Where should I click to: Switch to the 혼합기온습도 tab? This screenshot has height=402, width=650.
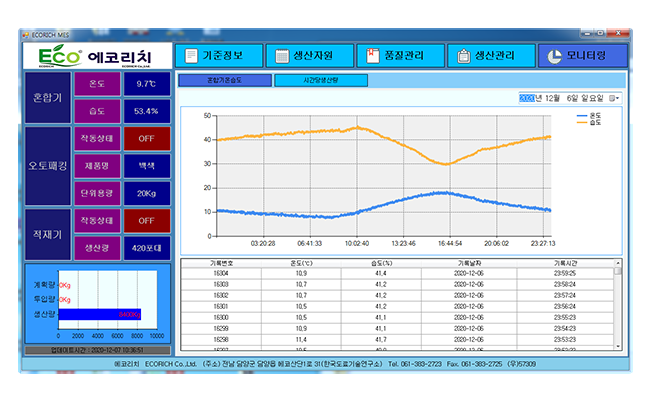coord(224,79)
